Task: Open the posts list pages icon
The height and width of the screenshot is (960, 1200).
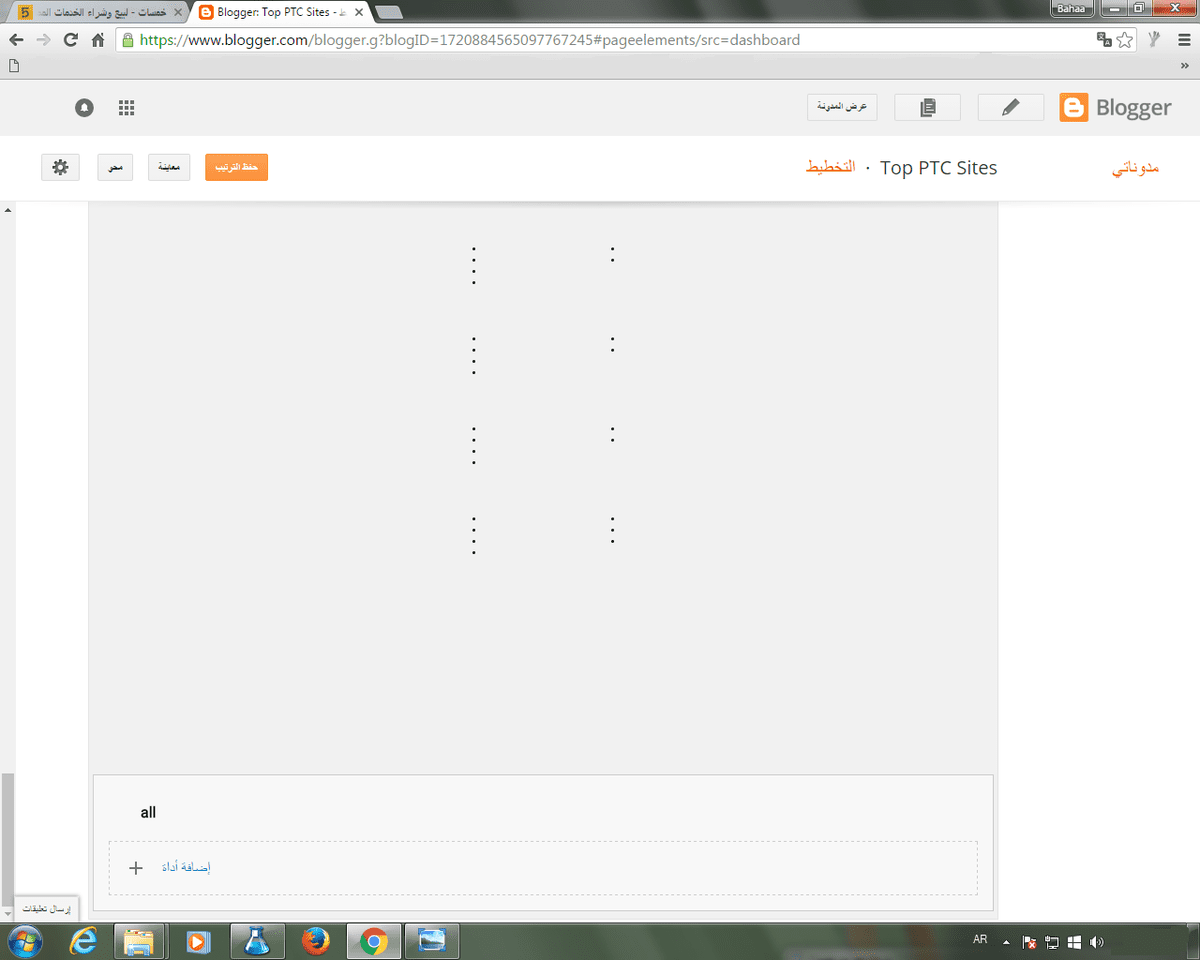Action: pos(927,107)
